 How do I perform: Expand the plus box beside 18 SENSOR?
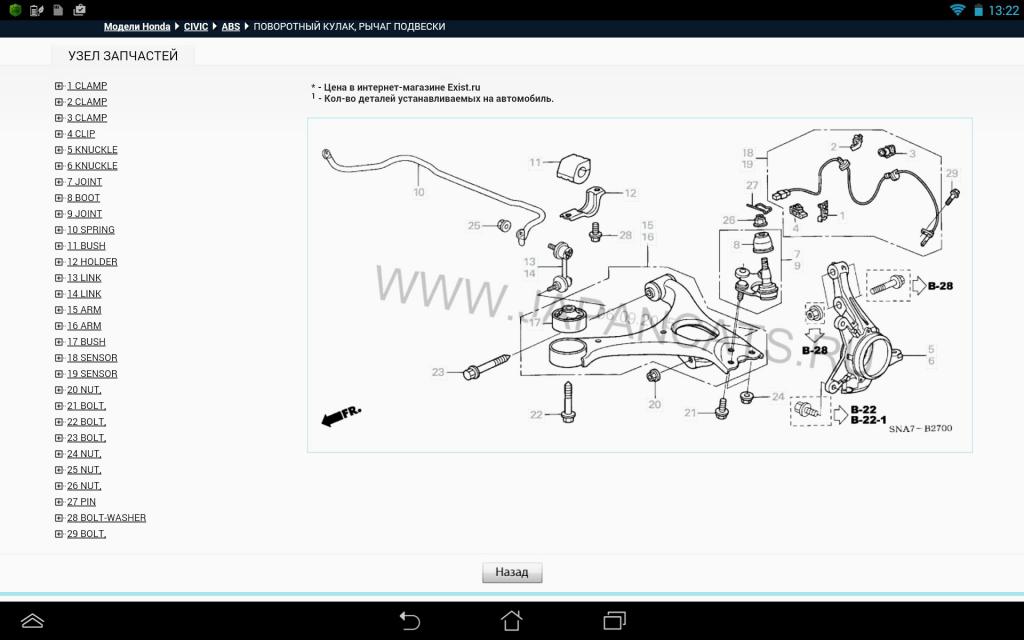click(x=59, y=358)
